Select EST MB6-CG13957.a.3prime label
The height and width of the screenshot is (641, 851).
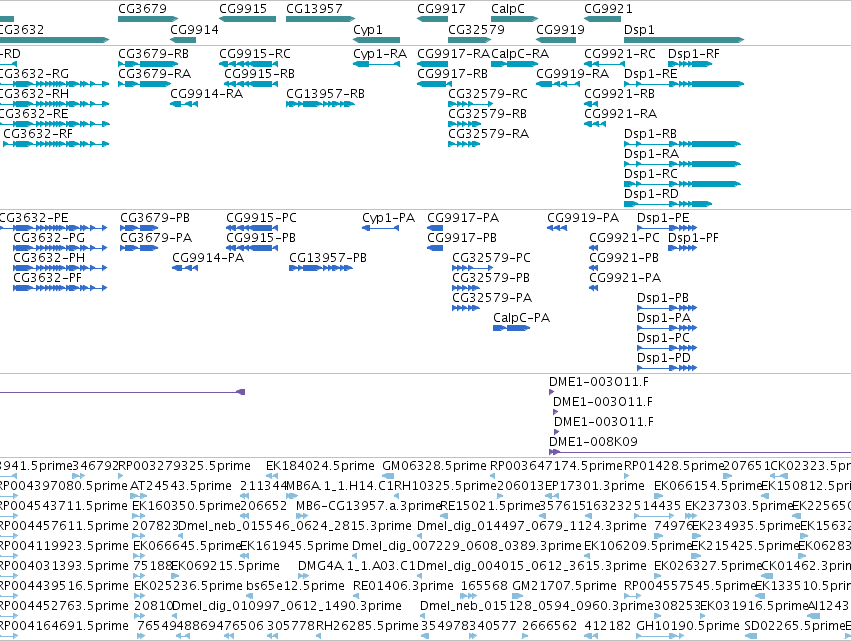[369, 506]
